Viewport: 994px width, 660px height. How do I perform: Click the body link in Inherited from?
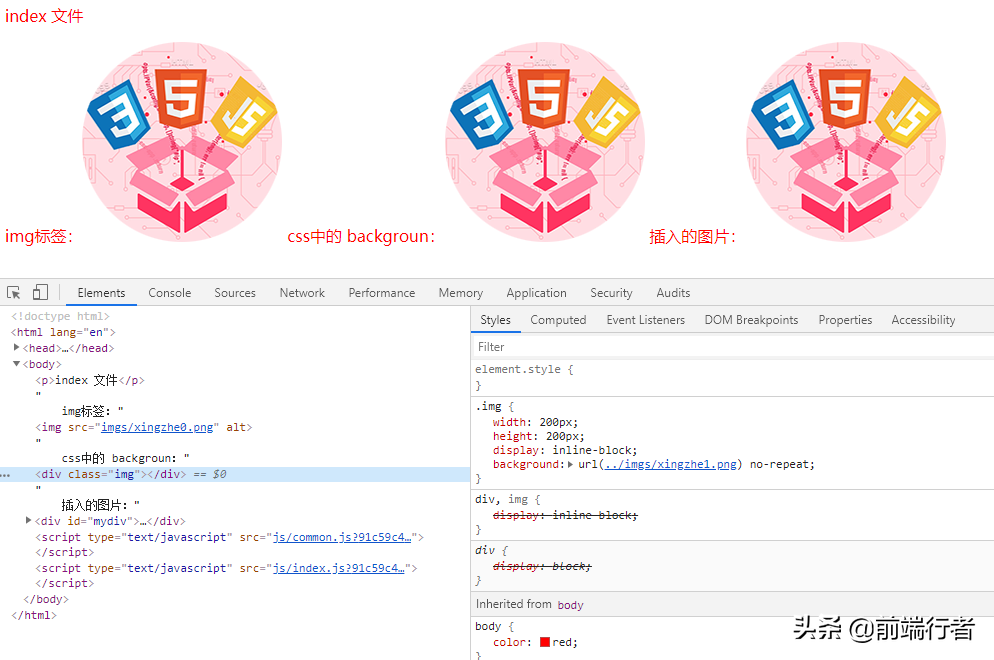(x=570, y=605)
